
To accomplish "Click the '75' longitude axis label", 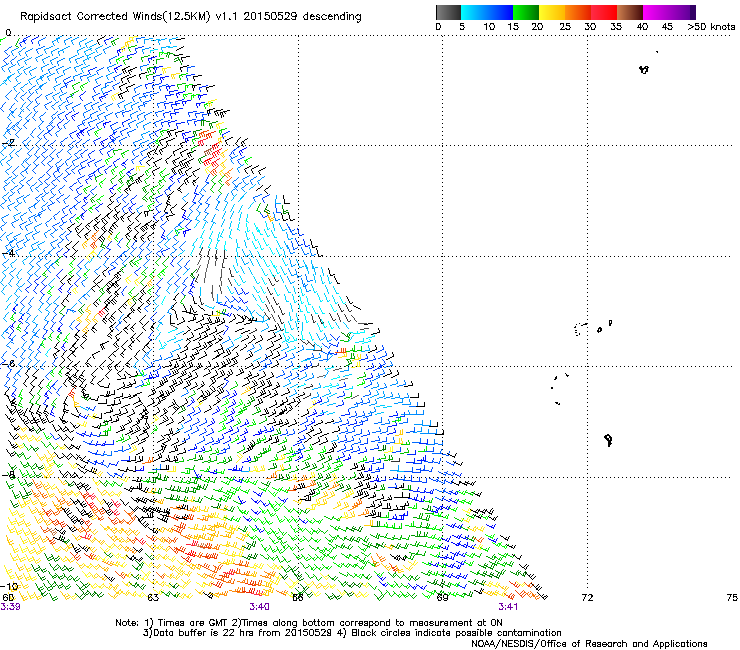I will (732, 598).
